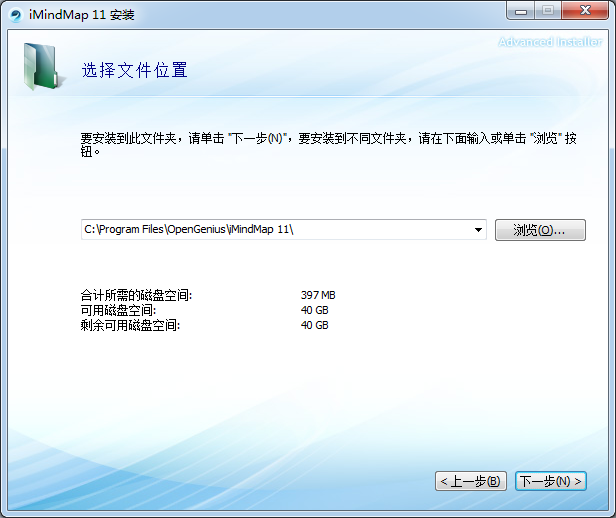Click the install instruction text paragraph

pyautogui.click(x=328, y=144)
